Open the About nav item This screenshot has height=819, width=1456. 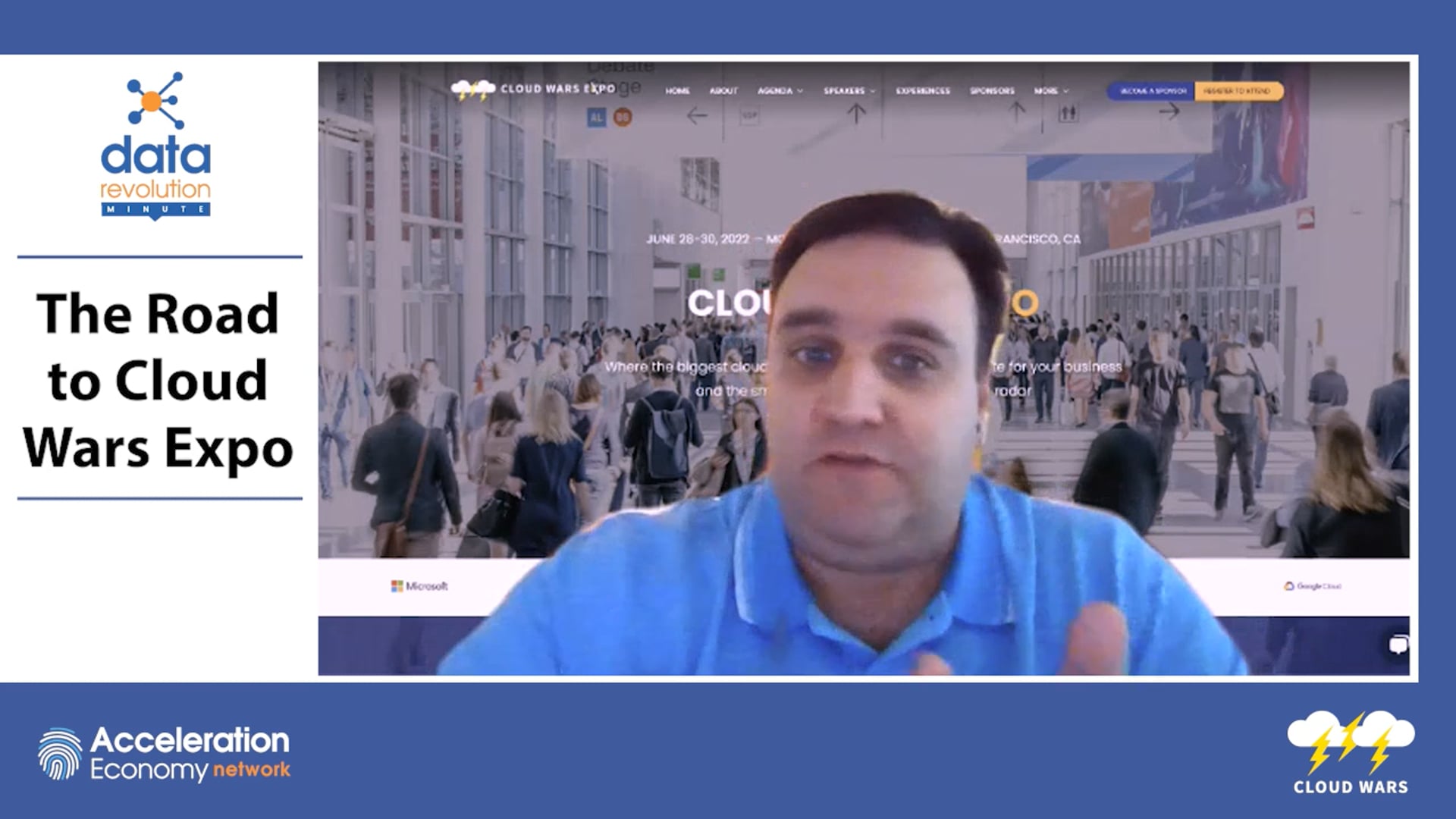[723, 91]
